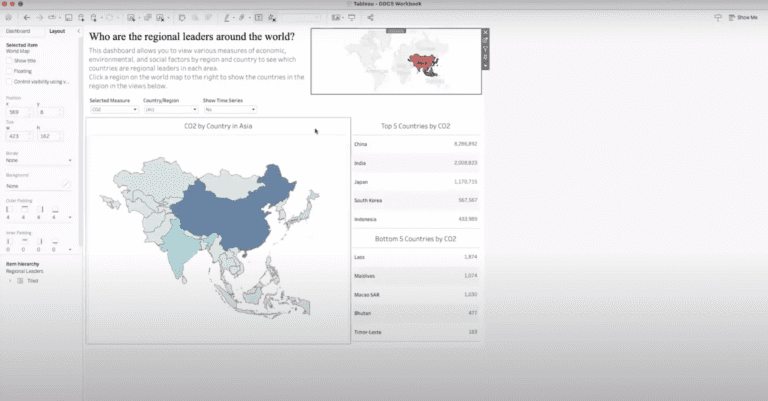This screenshot has height=401, width=768.
Task: Click the China row in Top 5
Action: click(415, 144)
